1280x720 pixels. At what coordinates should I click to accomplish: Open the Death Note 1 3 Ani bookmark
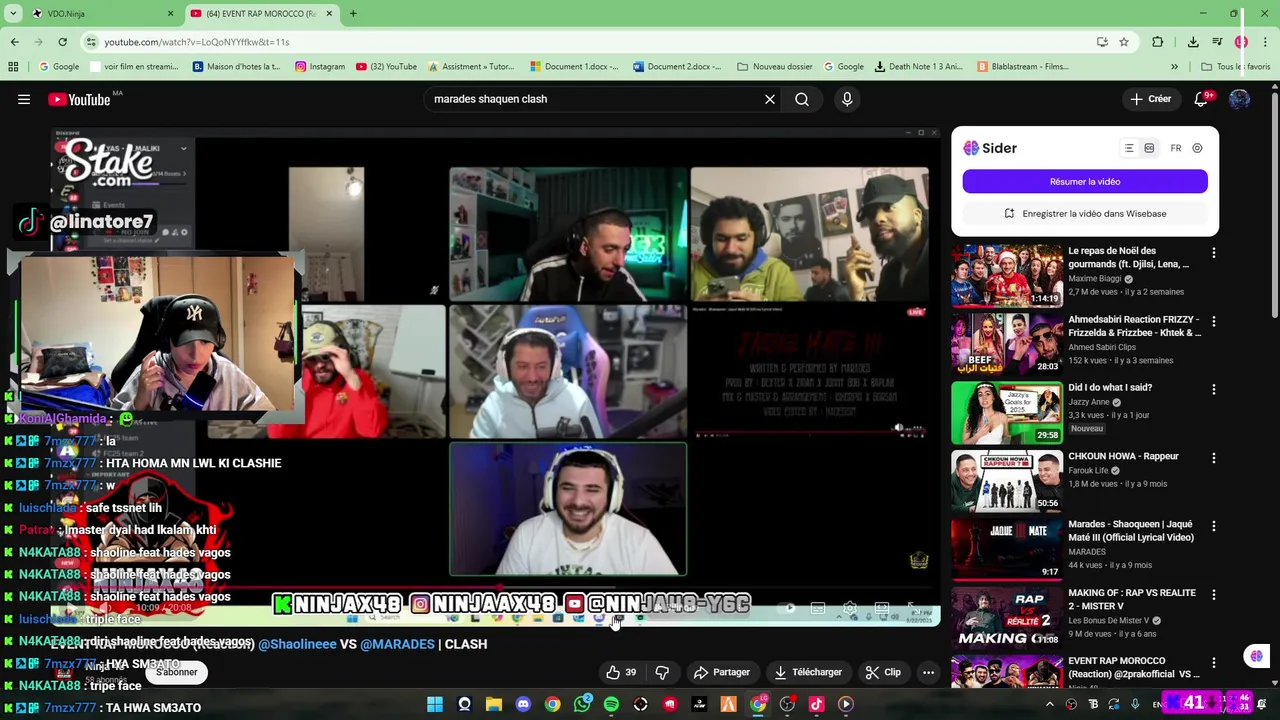click(x=919, y=67)
